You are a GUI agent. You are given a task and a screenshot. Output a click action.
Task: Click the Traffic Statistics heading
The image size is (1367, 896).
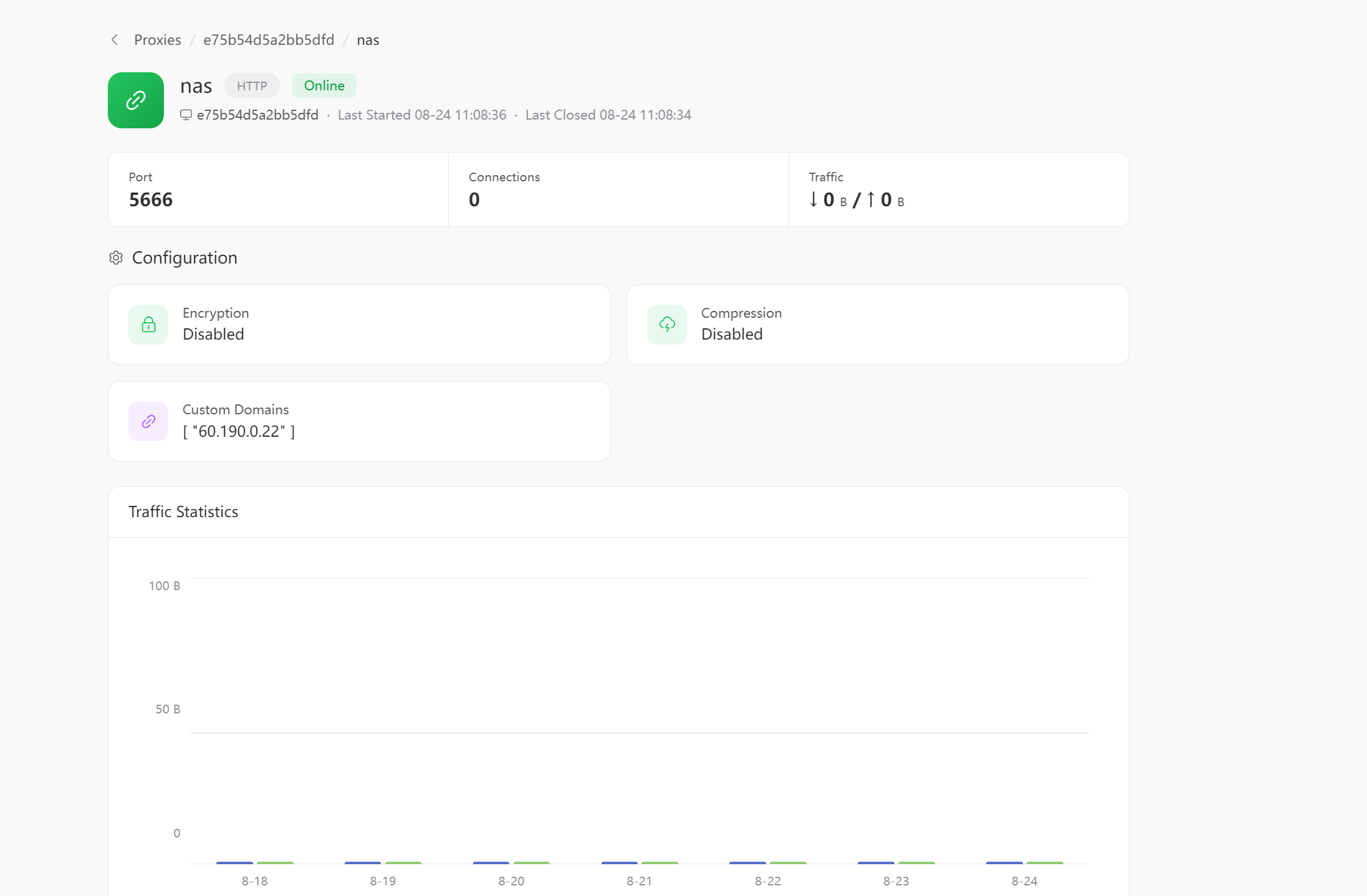click(x=183, y=512)
